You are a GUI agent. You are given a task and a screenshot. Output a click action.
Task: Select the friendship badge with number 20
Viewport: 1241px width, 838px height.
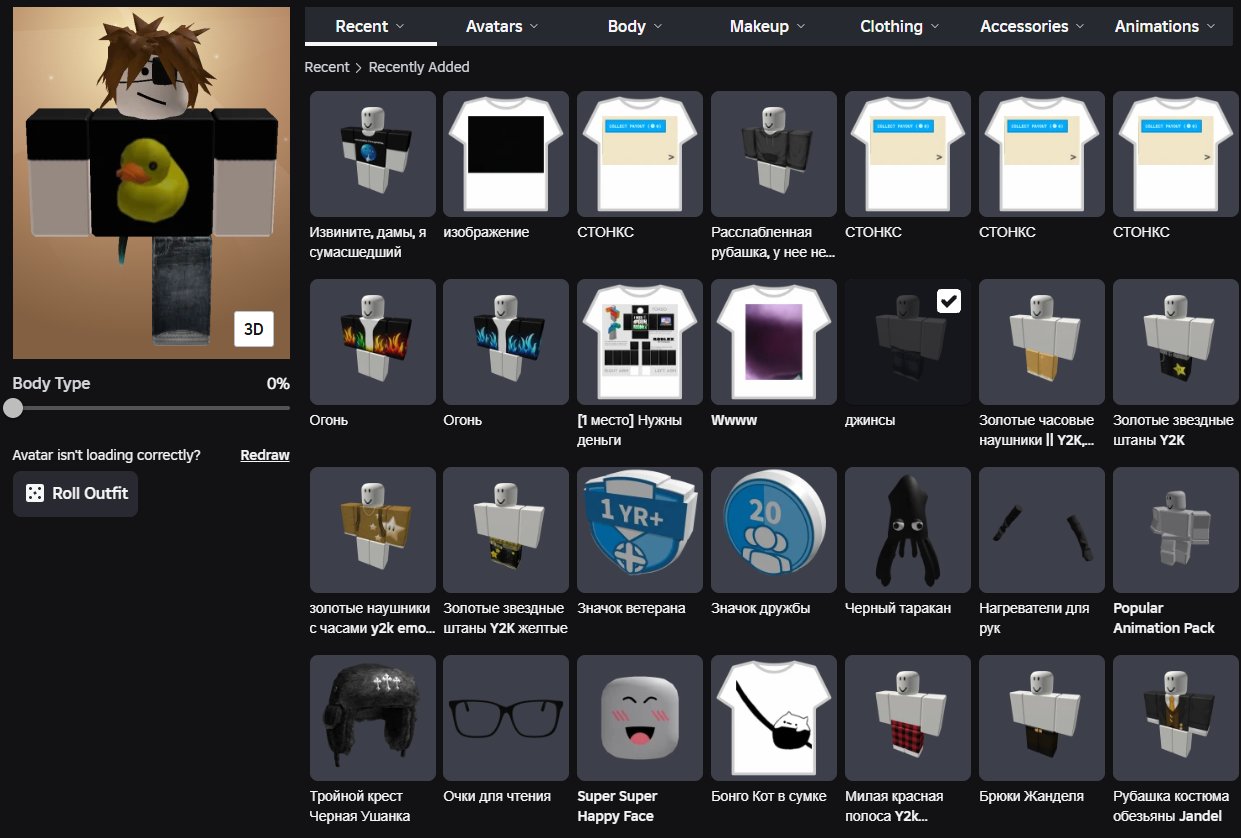[x=774, y=530]
